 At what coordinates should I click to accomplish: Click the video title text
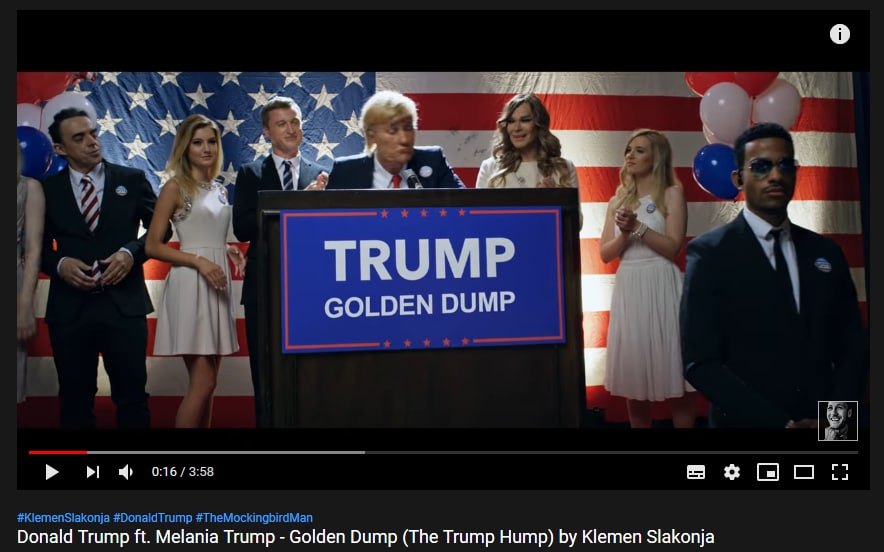pos(365,537)
